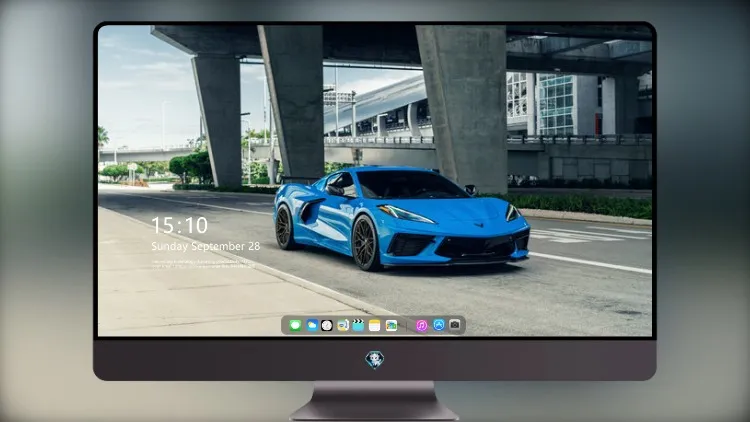Screen dimensions: 750x422
Task: Open the green Messages app in dock
Action: click(295, 325)
